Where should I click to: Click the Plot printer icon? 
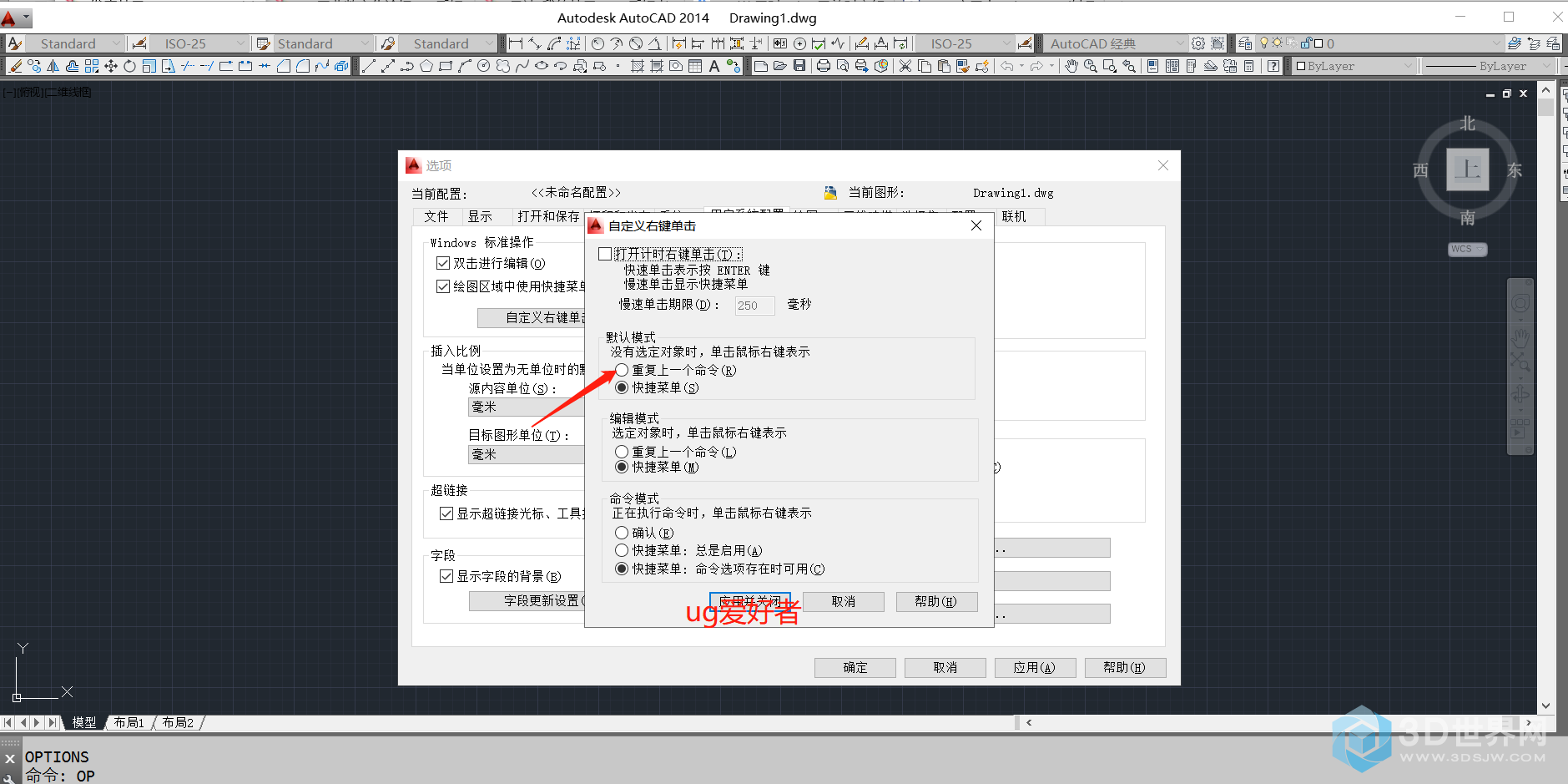click(x=824, y=66)
